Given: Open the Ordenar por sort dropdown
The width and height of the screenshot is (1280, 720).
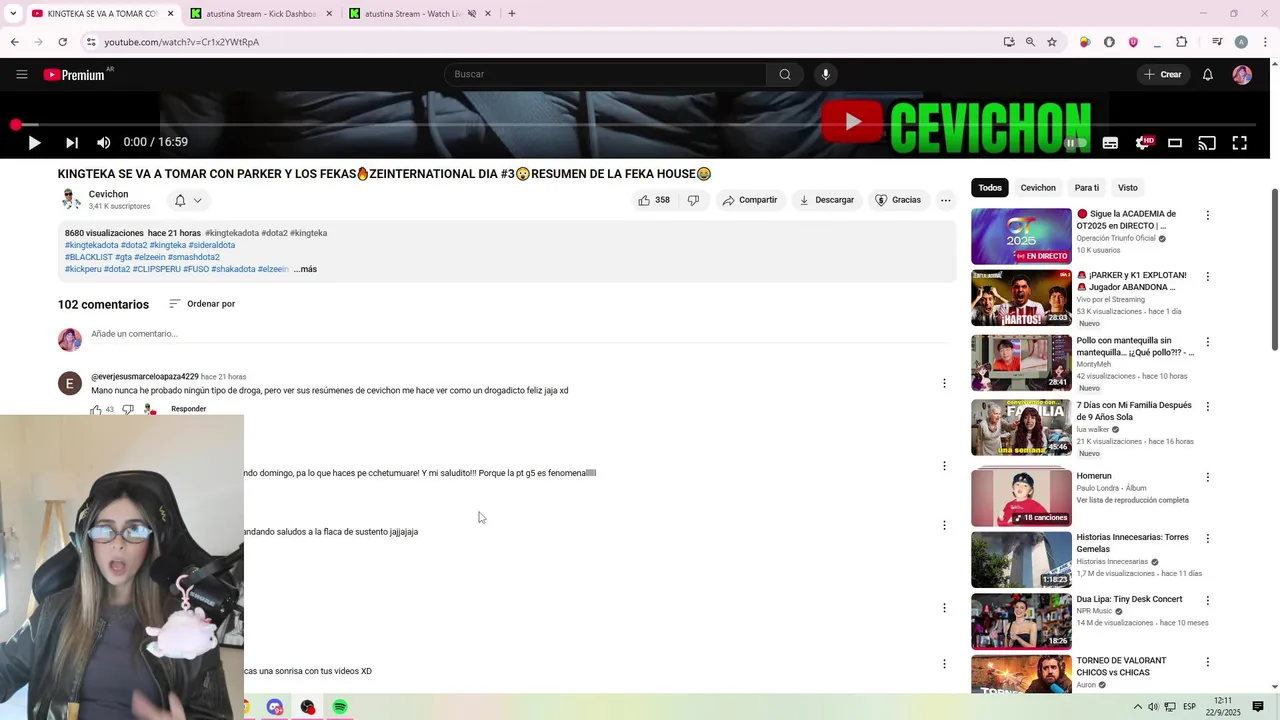Looking at the screenshot, I should [x=202, y=304].
